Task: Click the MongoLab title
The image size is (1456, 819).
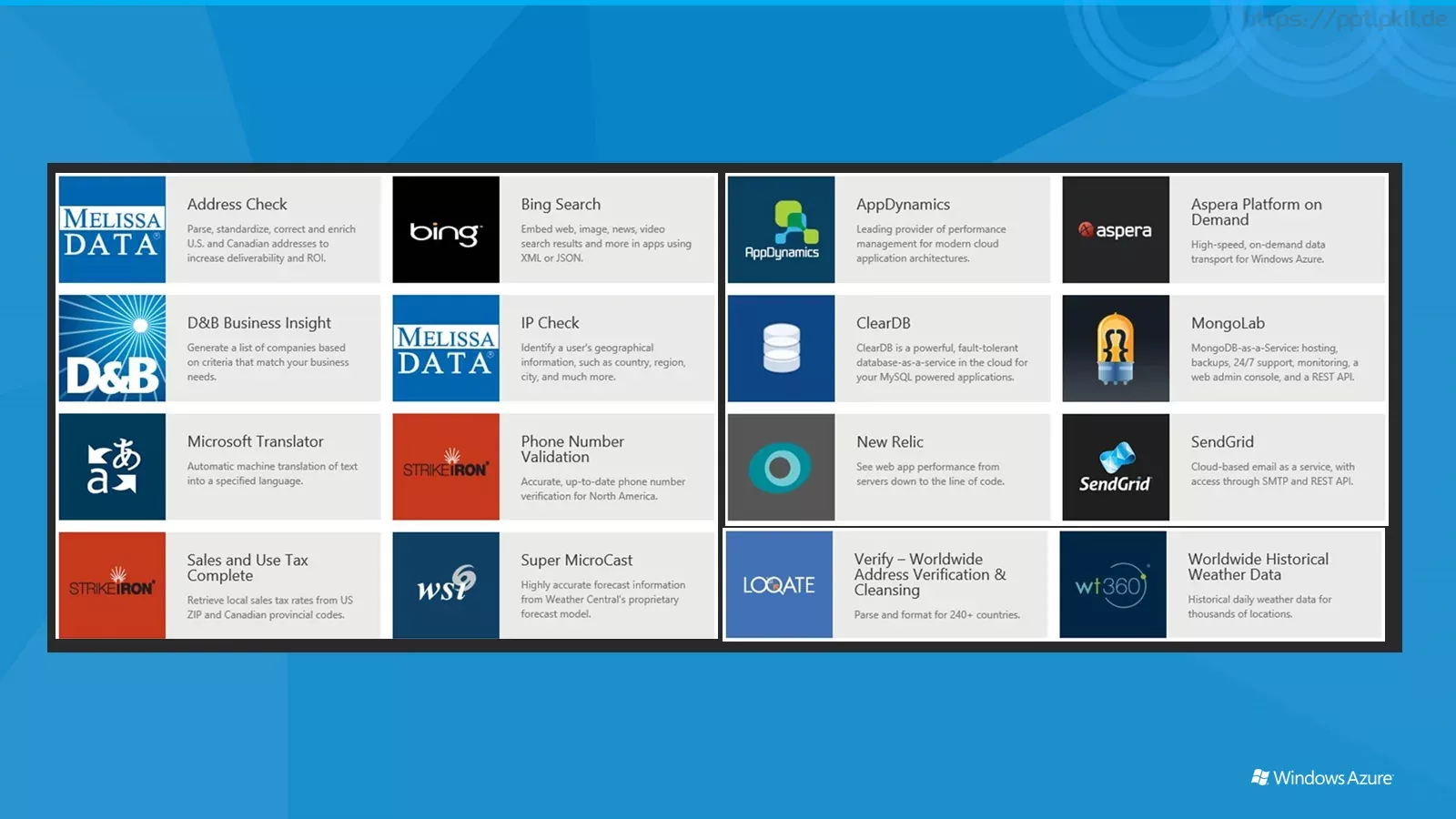Action: tap(1228, 323)
